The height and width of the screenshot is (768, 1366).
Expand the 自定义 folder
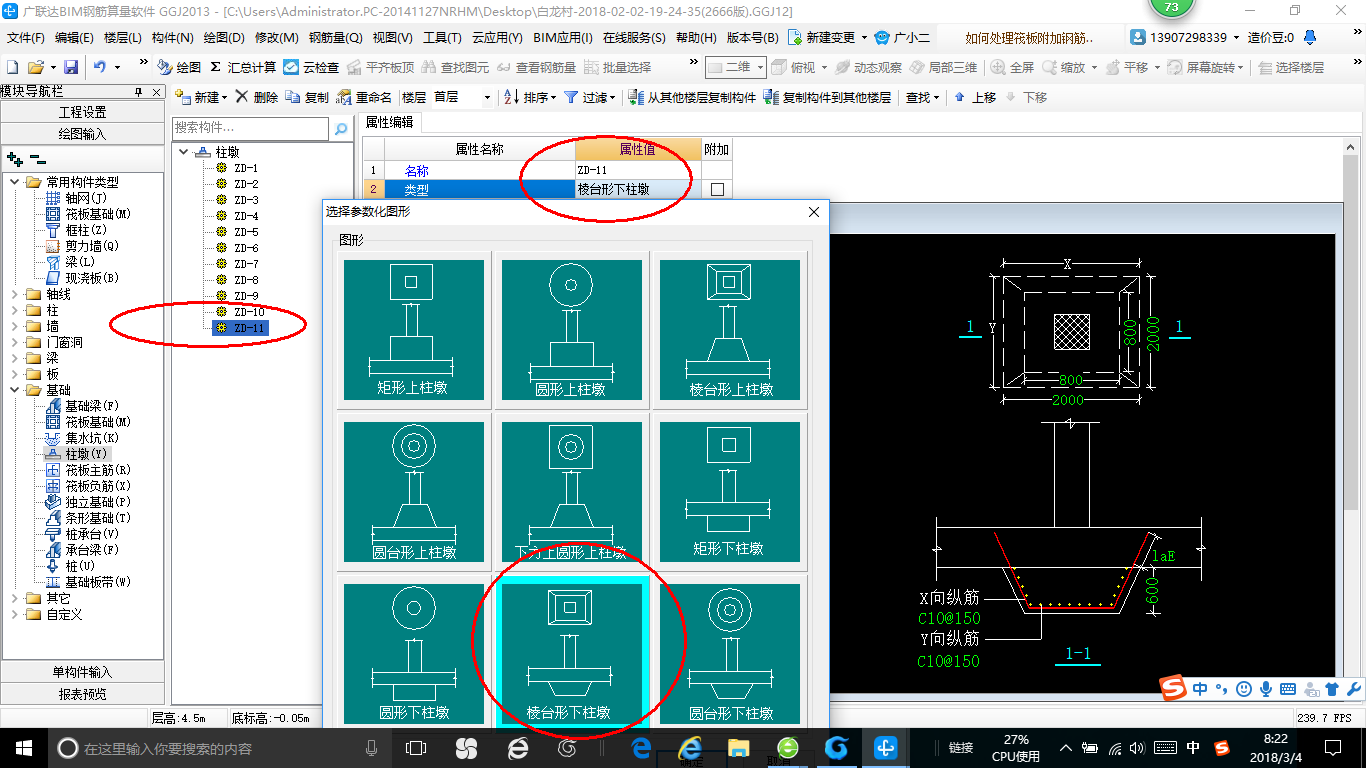click(x=15, y=614)
